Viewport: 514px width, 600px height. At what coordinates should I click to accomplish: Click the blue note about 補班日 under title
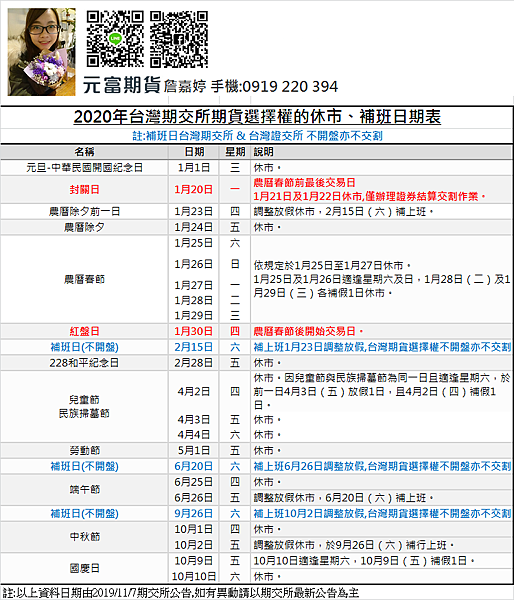(257, 136)
